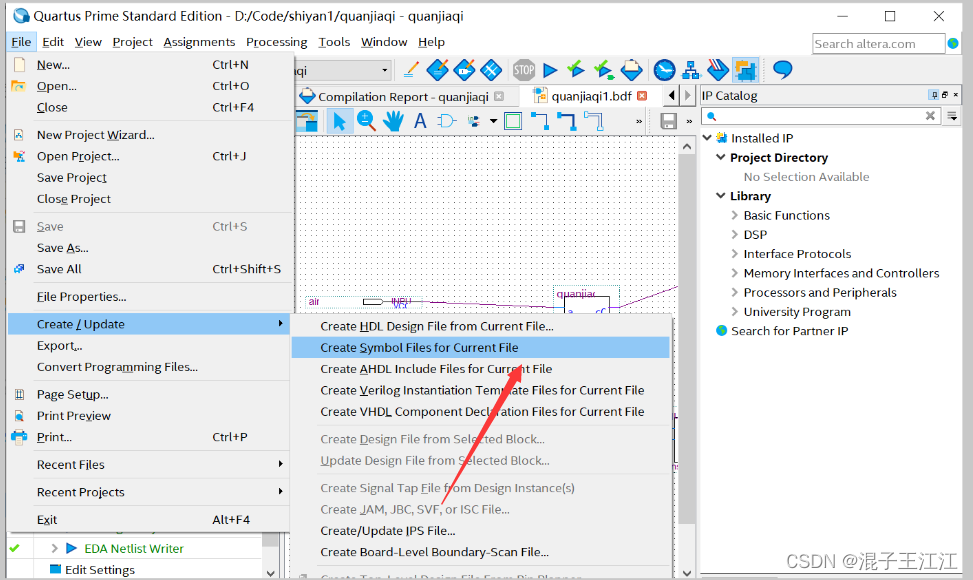This screenshot has height=580, width=973.
Task: Open the Compilation Report toolbar icon
Action: pyautogui.click(x=632, y=70)
